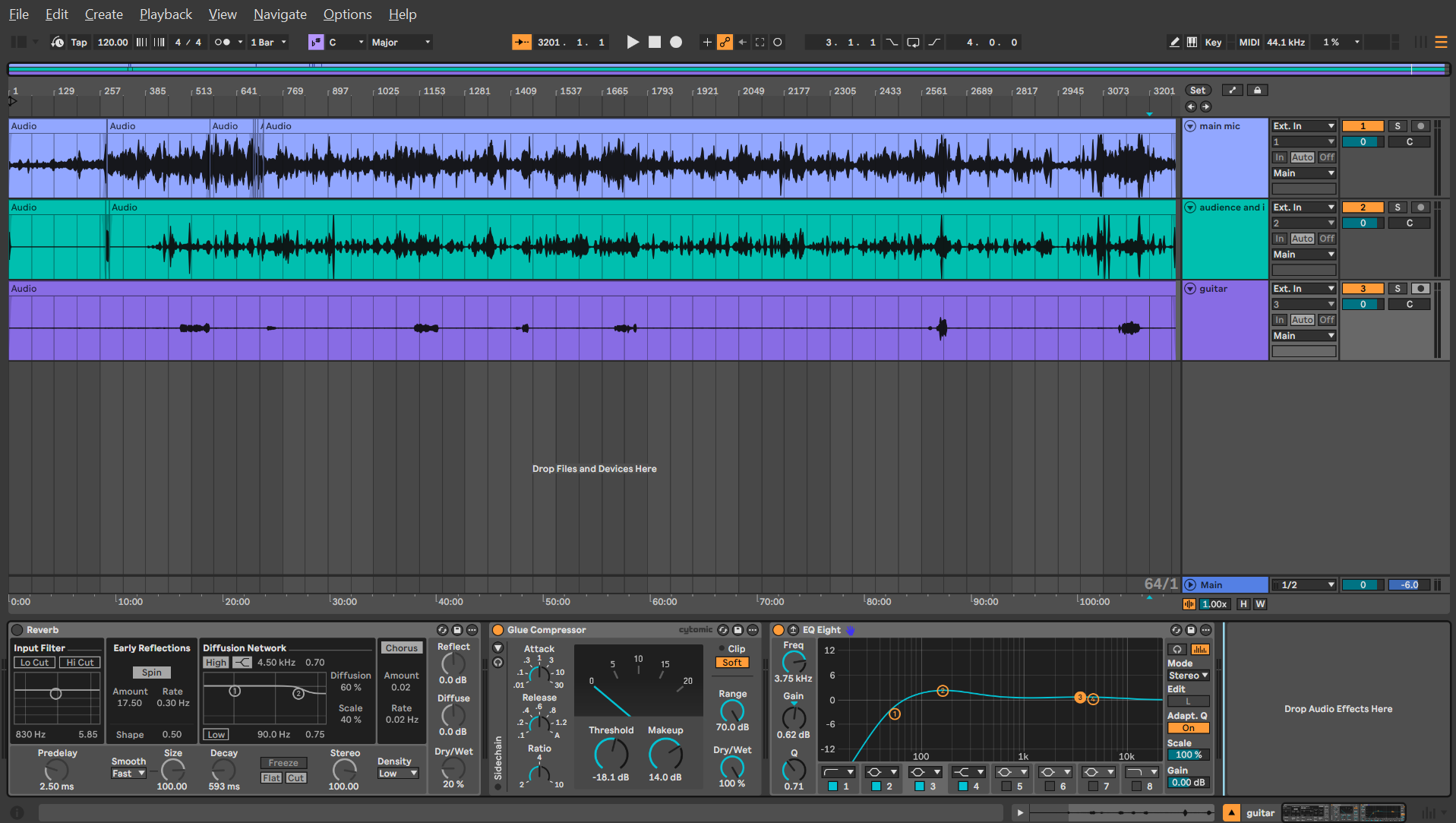Open the Ext. In dropdown on guitar track
1456x823 pixels.
[1303, 288]
